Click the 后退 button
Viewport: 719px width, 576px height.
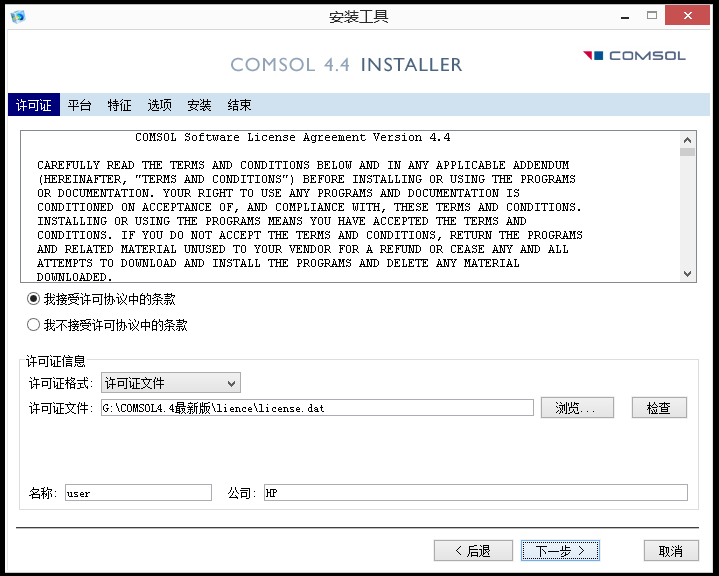(473, 550)
